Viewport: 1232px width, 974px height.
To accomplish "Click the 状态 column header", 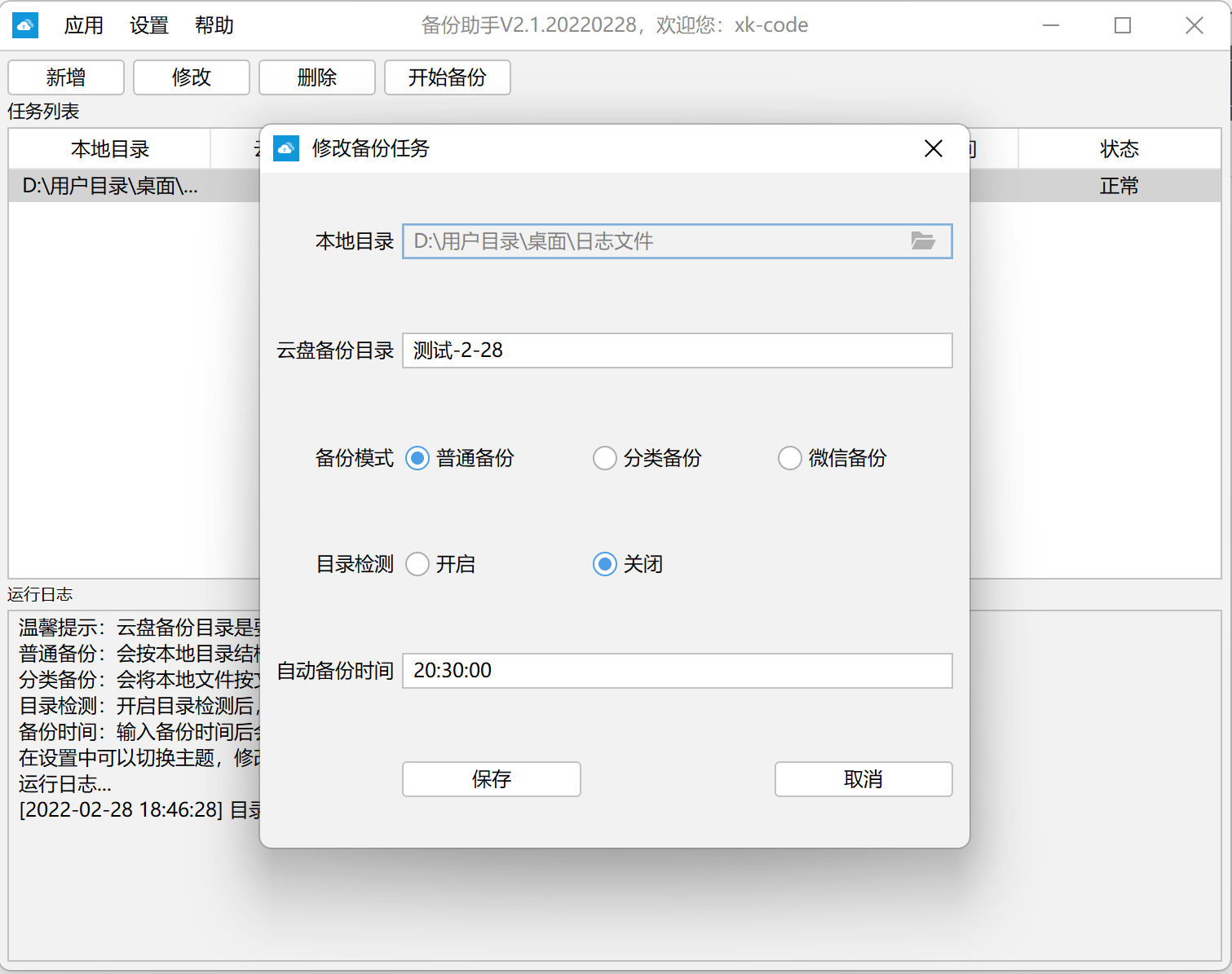I will (x=1119, y=149).
